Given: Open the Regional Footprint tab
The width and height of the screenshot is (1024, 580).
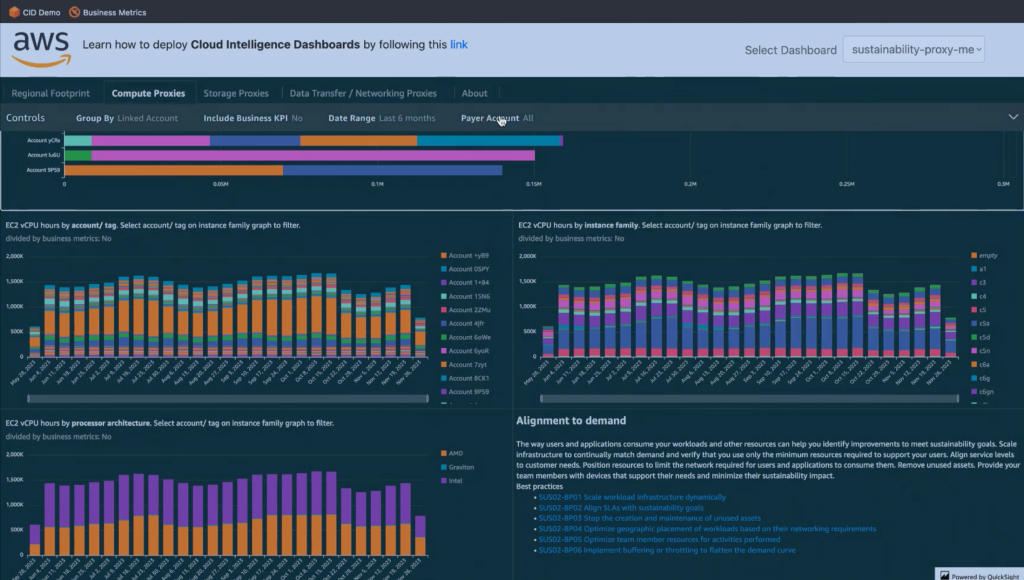Looking at the screenshot, I should 50,92.
